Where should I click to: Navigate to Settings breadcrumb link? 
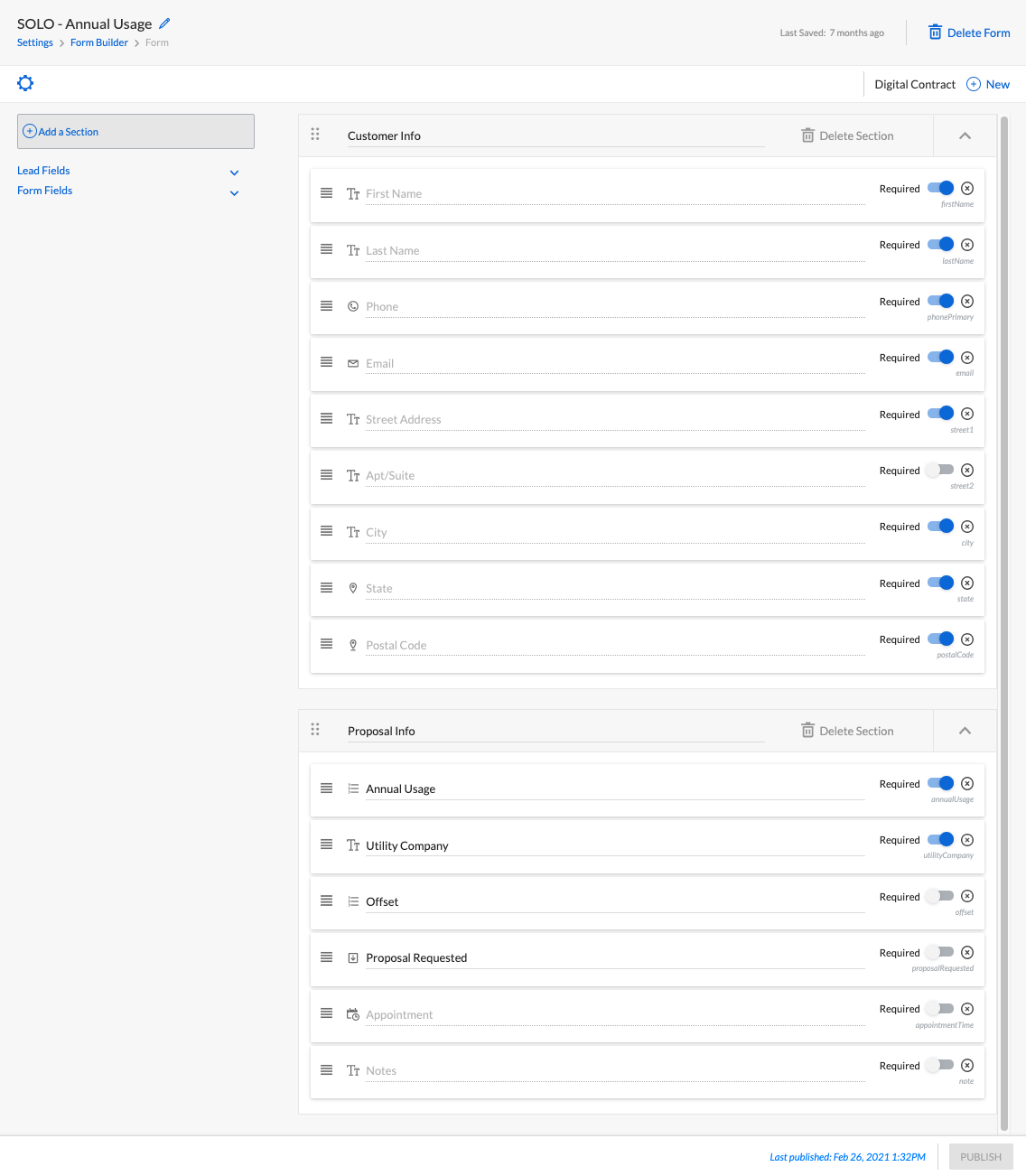click(35, 42)
